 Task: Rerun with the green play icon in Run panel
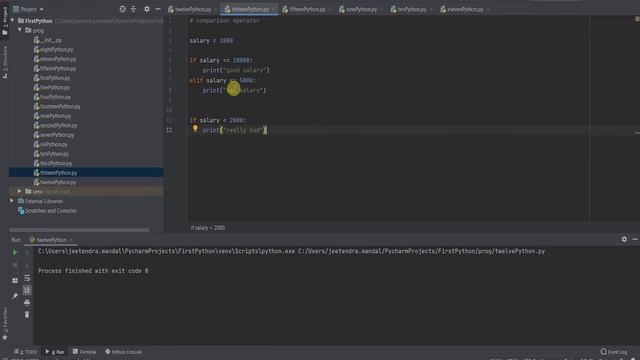[x=15, y=253]
